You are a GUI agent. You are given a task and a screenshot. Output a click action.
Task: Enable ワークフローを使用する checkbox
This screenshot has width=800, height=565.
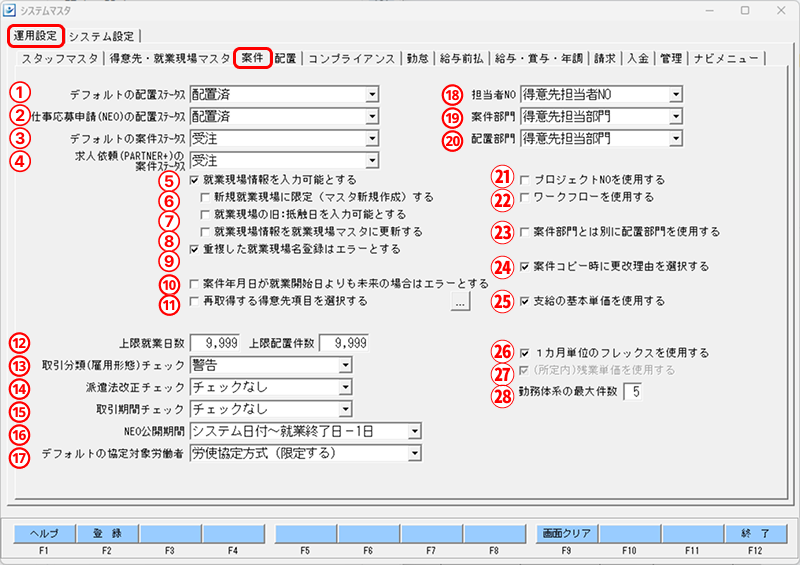coord(524,197)
